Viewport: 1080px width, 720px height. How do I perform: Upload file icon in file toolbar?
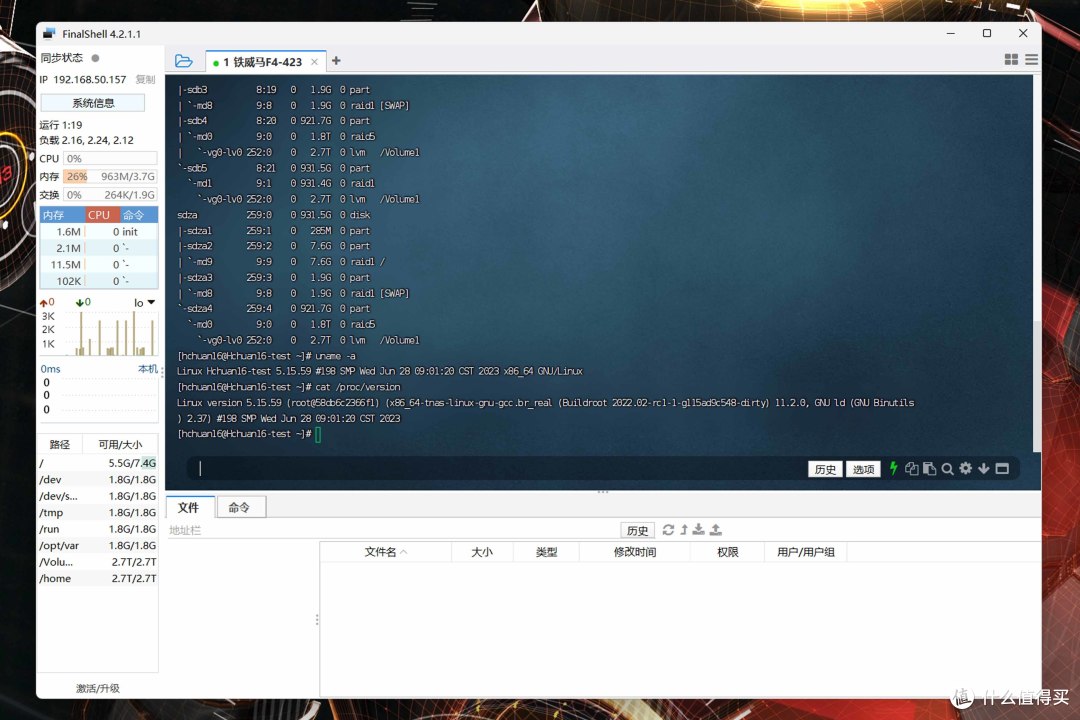click(x=716, y=529)
